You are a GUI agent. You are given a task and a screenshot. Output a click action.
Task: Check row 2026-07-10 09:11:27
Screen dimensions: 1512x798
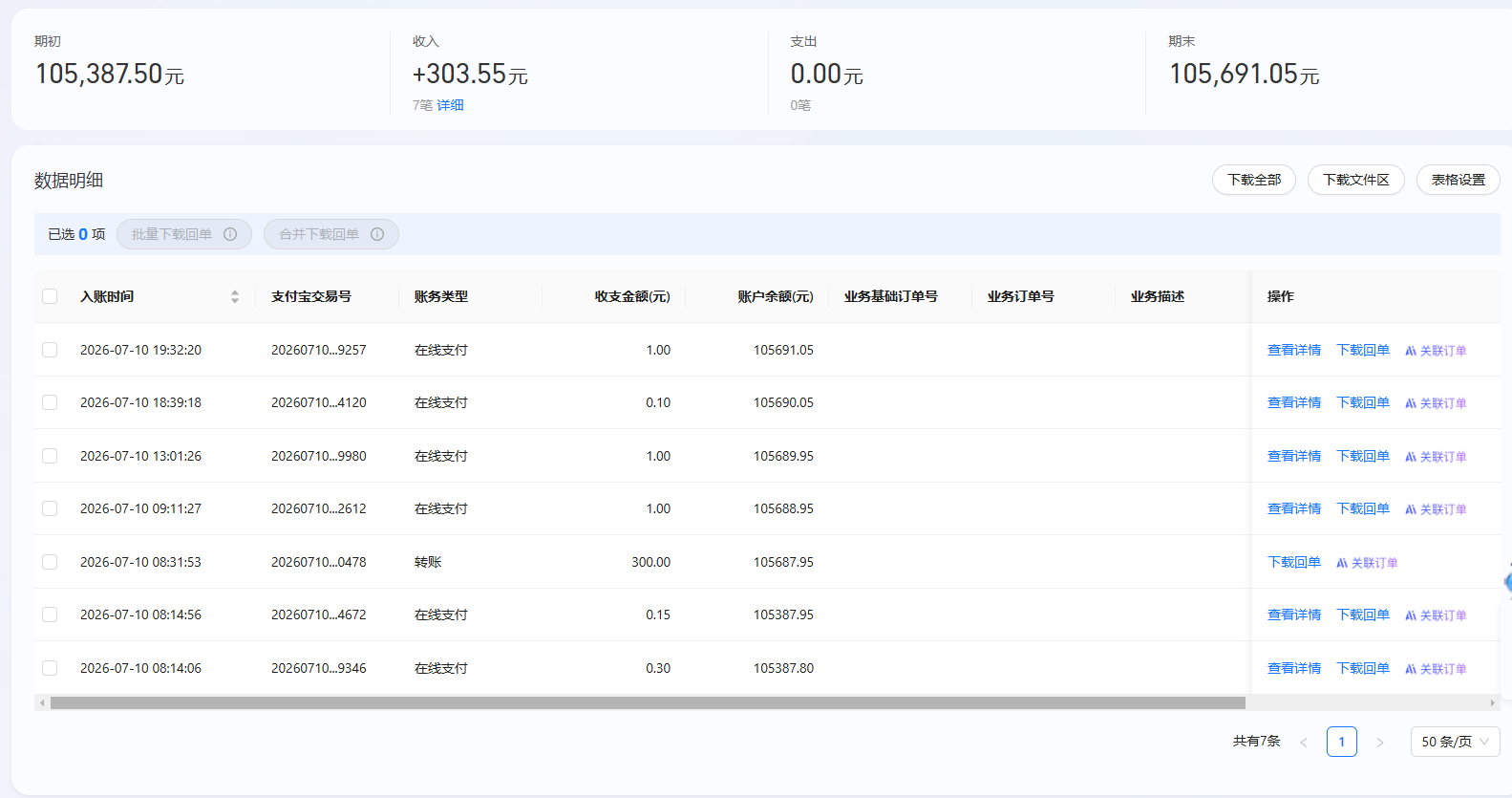[x=50, y=508]
